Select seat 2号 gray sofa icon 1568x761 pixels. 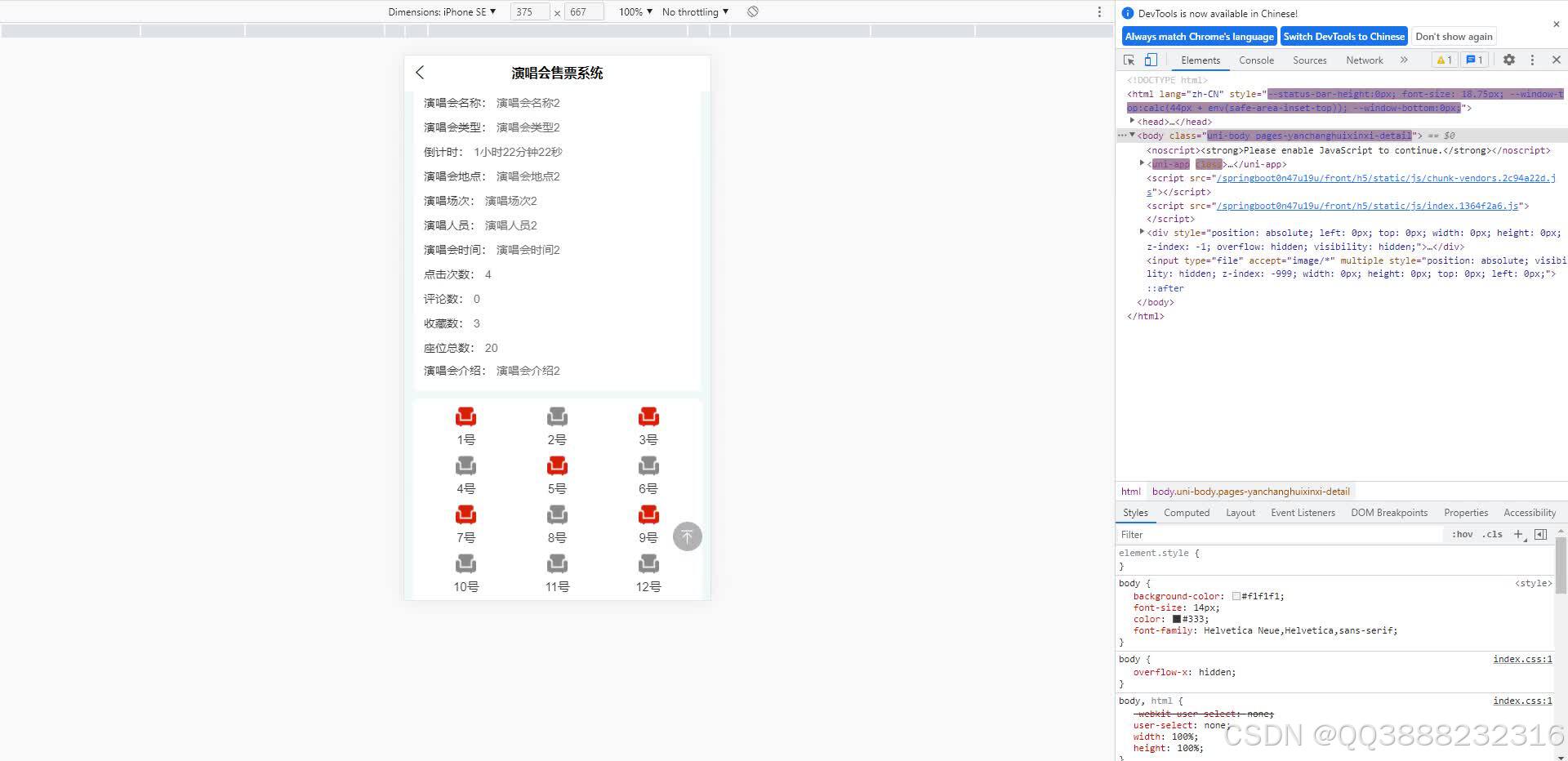(x=557, y=417)
